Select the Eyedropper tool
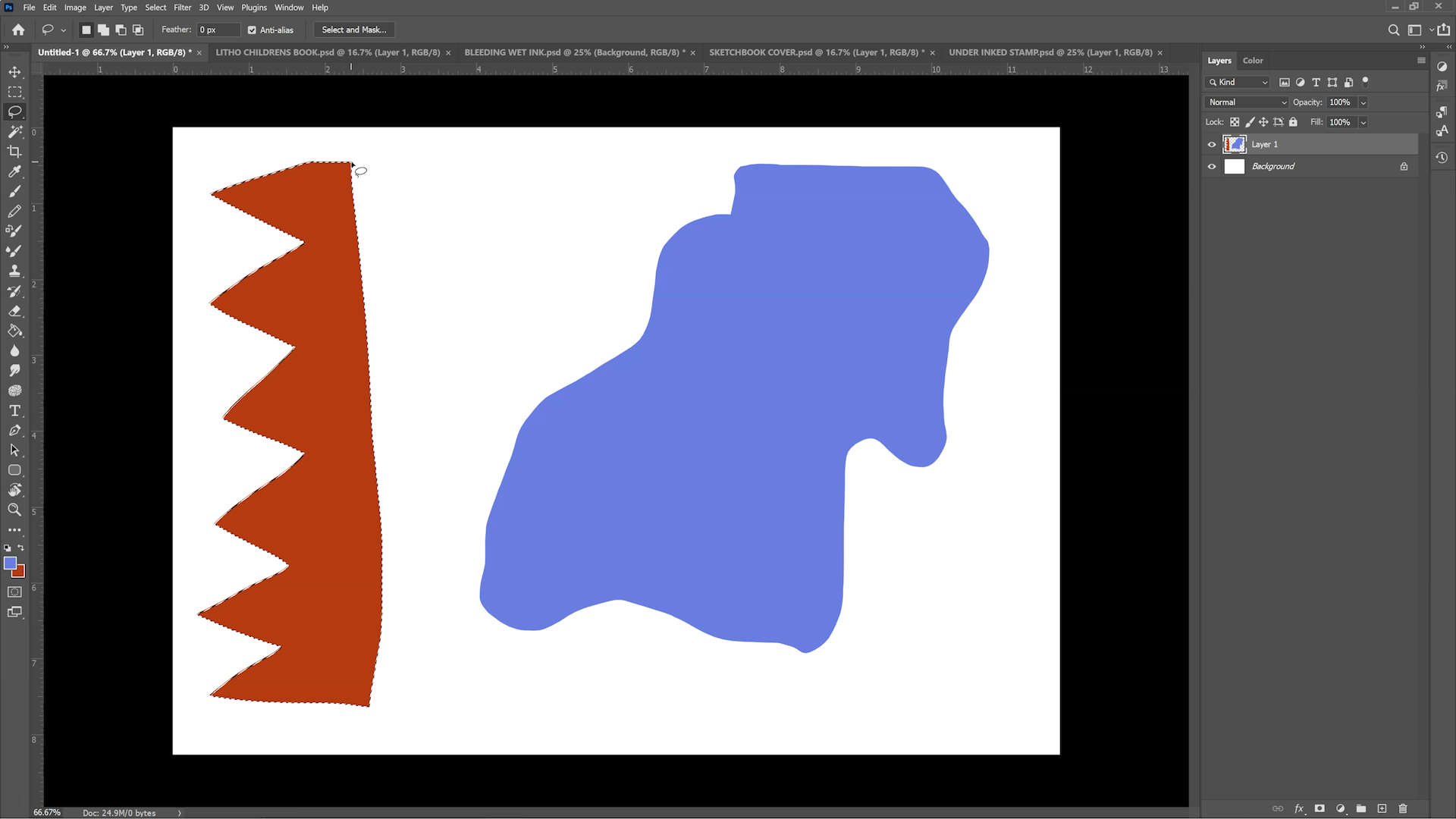 [x=14, y=171]
